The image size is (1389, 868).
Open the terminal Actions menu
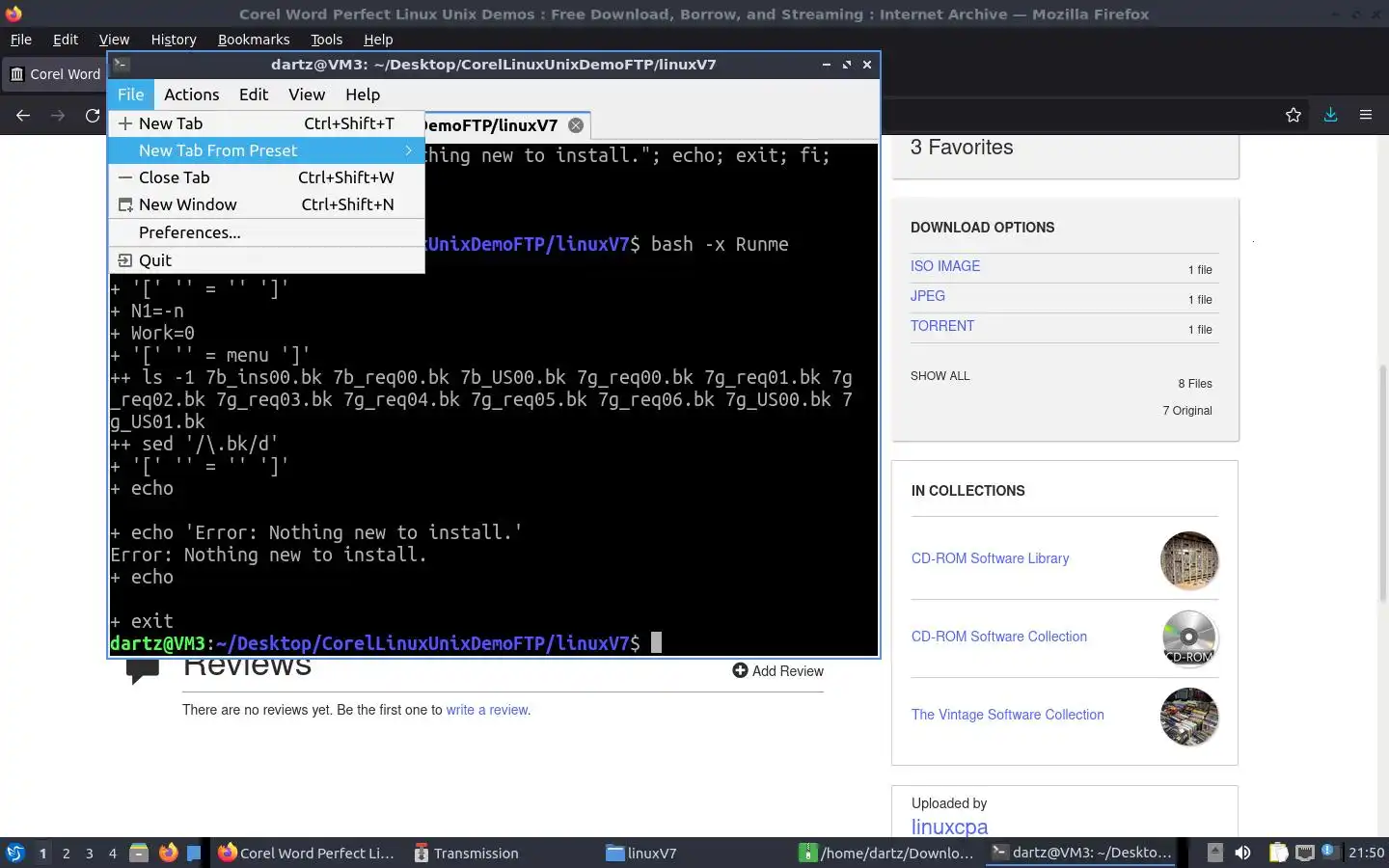[x=191, y=95]
